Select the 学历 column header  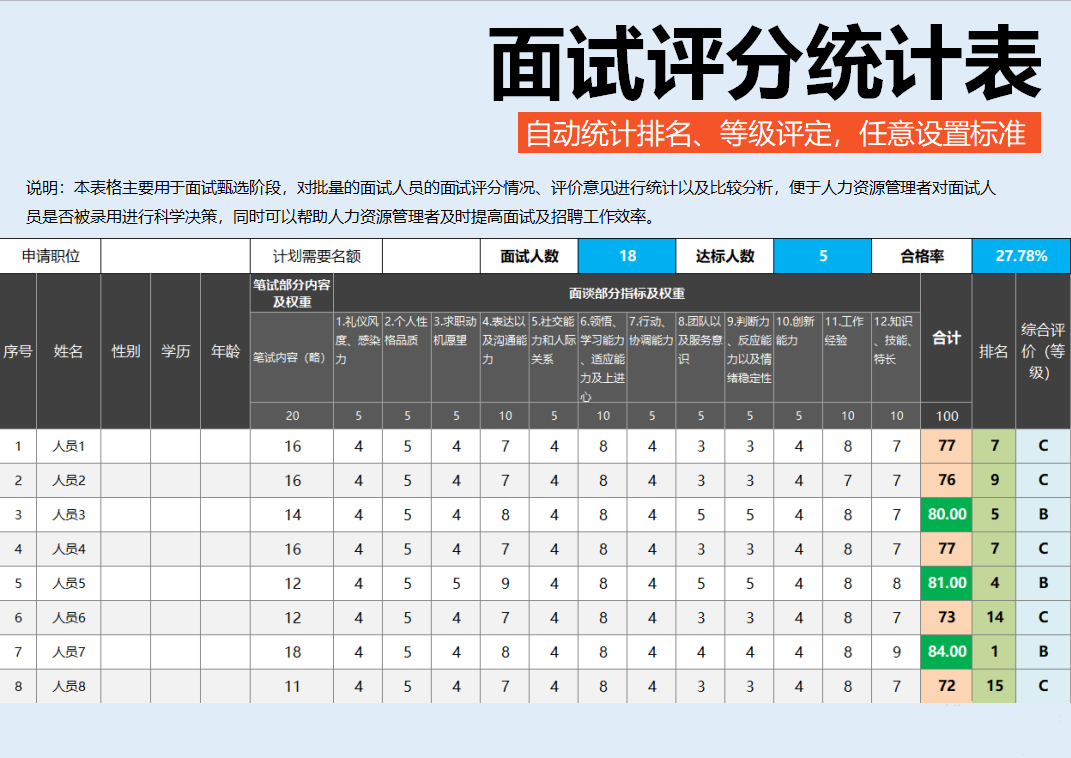point(175,352)
